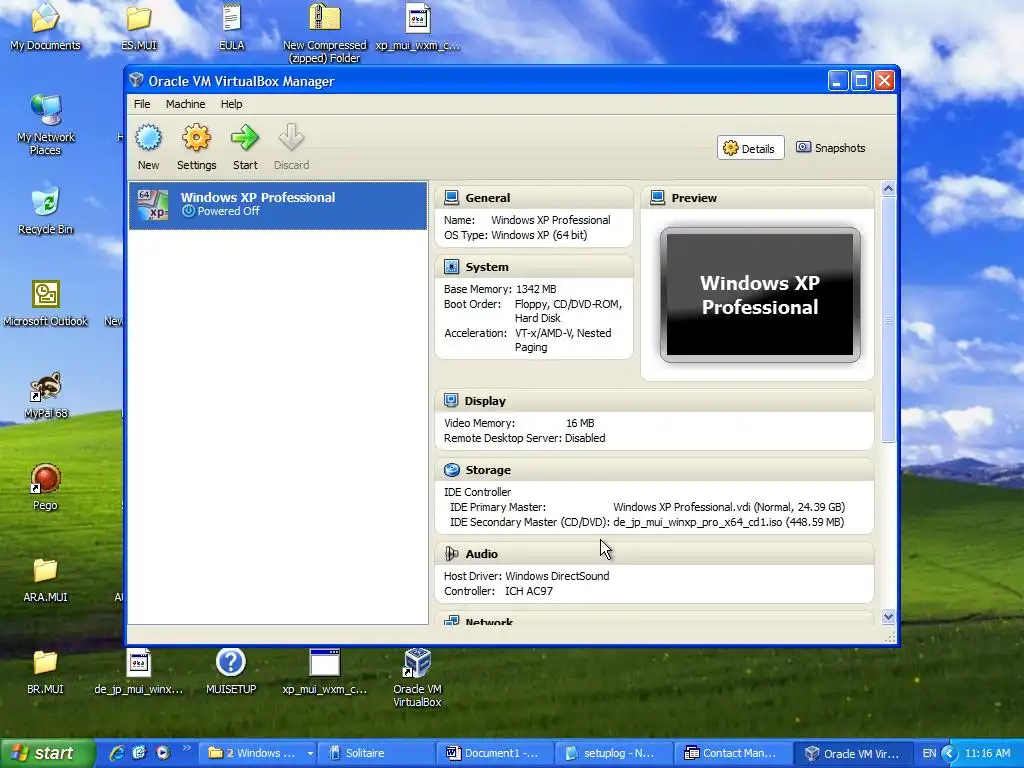Select Windows XP Professional VM entry
This screenshot has height=768, width=1024.
pos(278,206)
